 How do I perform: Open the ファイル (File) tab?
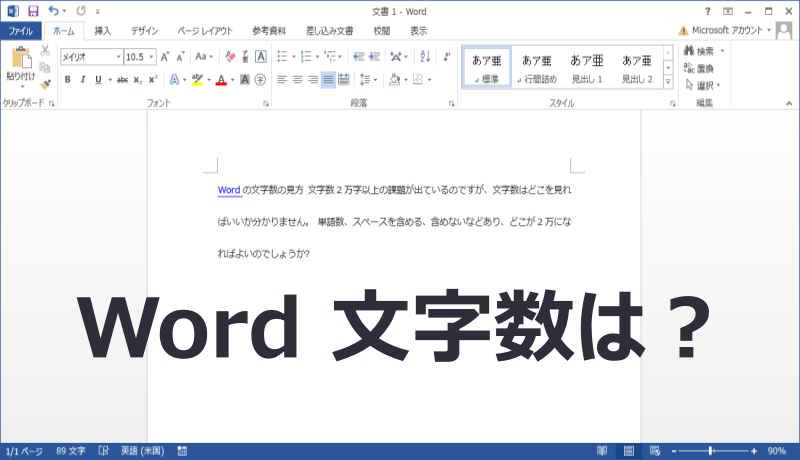[21, 31]
